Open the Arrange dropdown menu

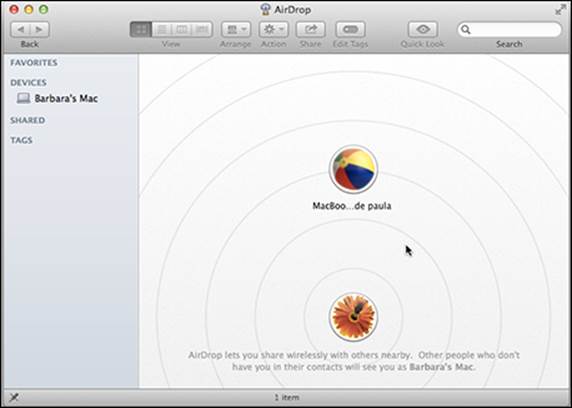pyautogui.click(x=236, y=30)
